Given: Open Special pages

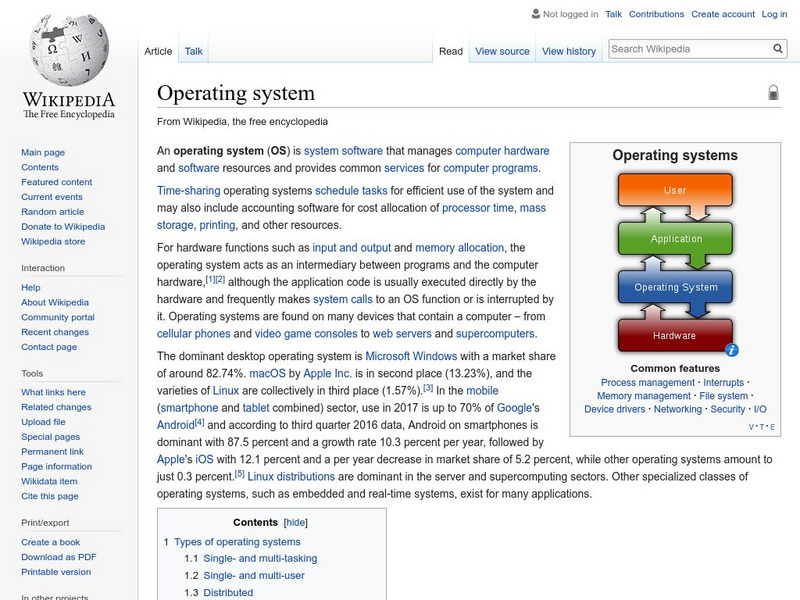Looking at the screenshot, I should click(51, 436).
